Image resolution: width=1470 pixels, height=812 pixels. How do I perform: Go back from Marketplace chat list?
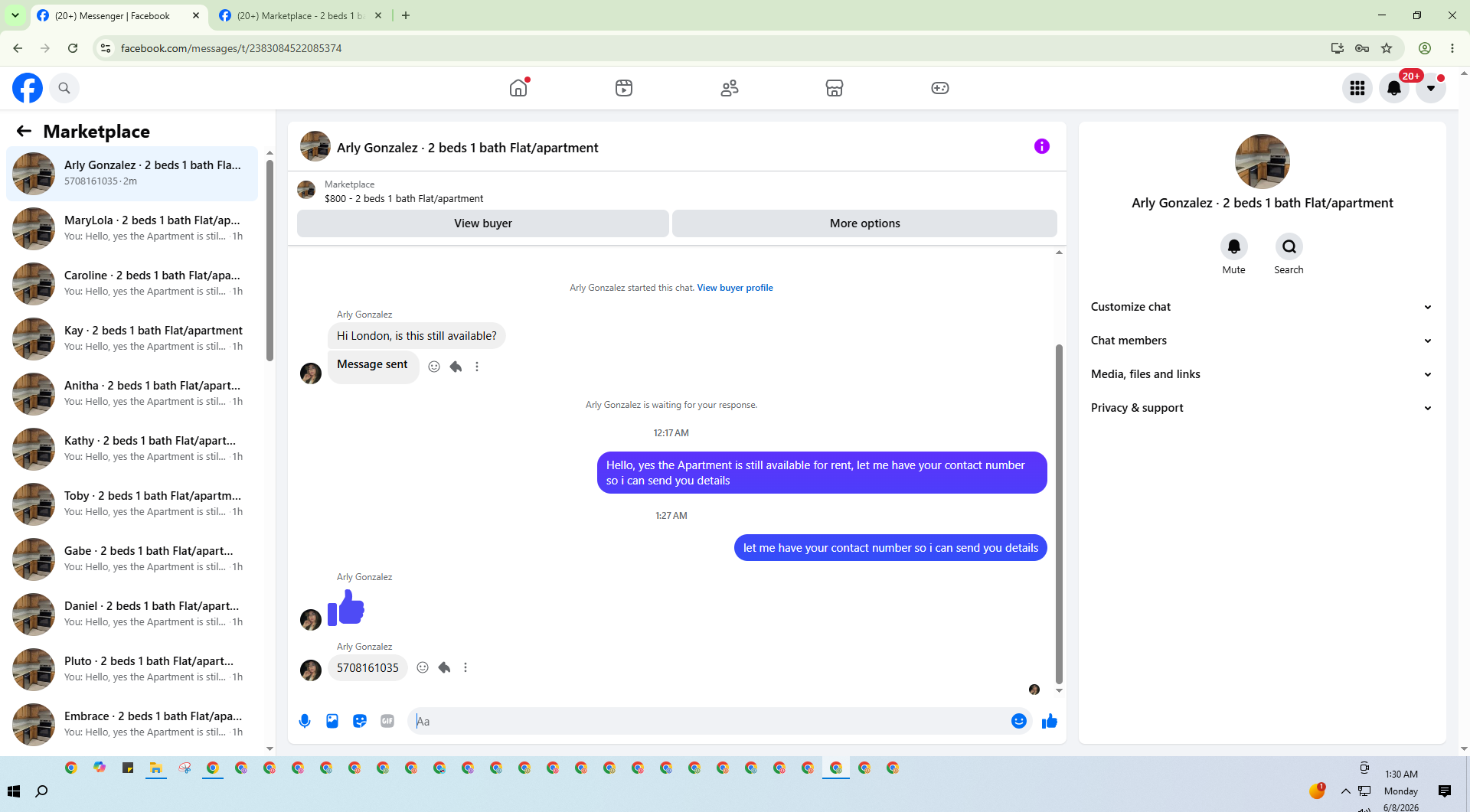tap(24, 131)
